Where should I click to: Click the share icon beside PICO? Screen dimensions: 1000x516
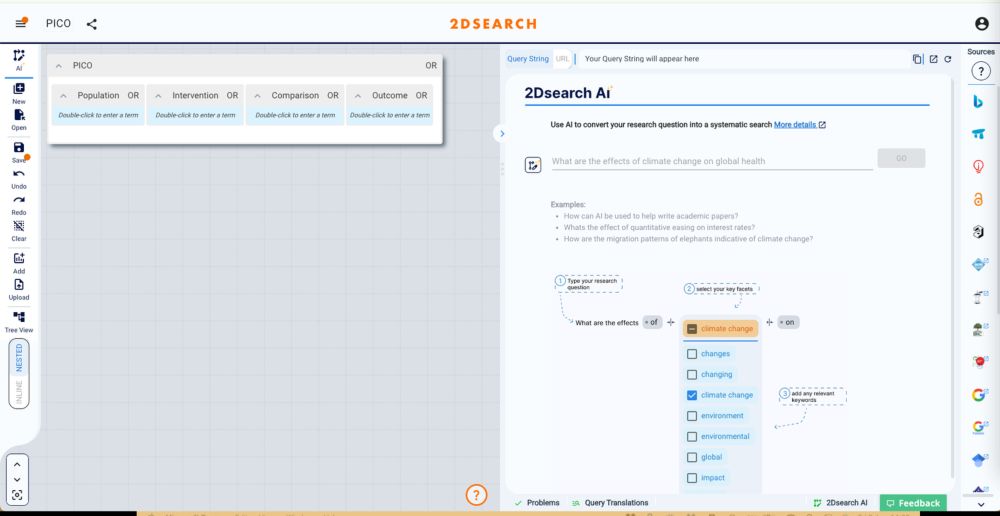(x=92, y=24)
